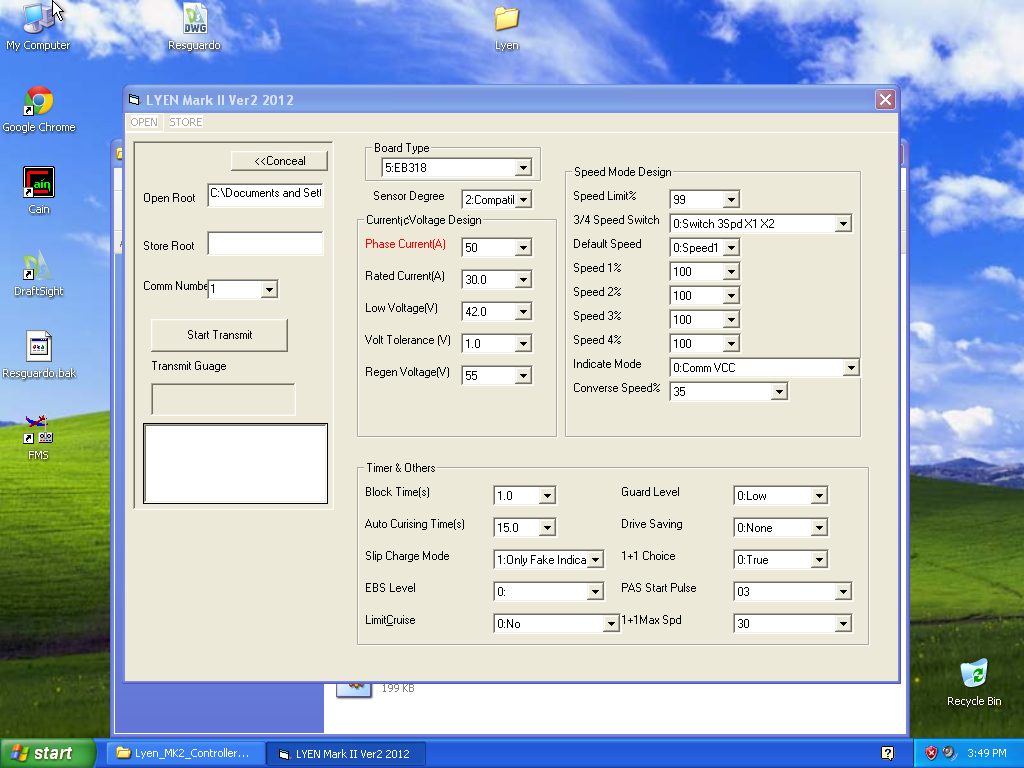The width and height of the screenshot is (1024, 768).
Task: Expand the LimitCruise dropdown
Action: coord(611,624)
